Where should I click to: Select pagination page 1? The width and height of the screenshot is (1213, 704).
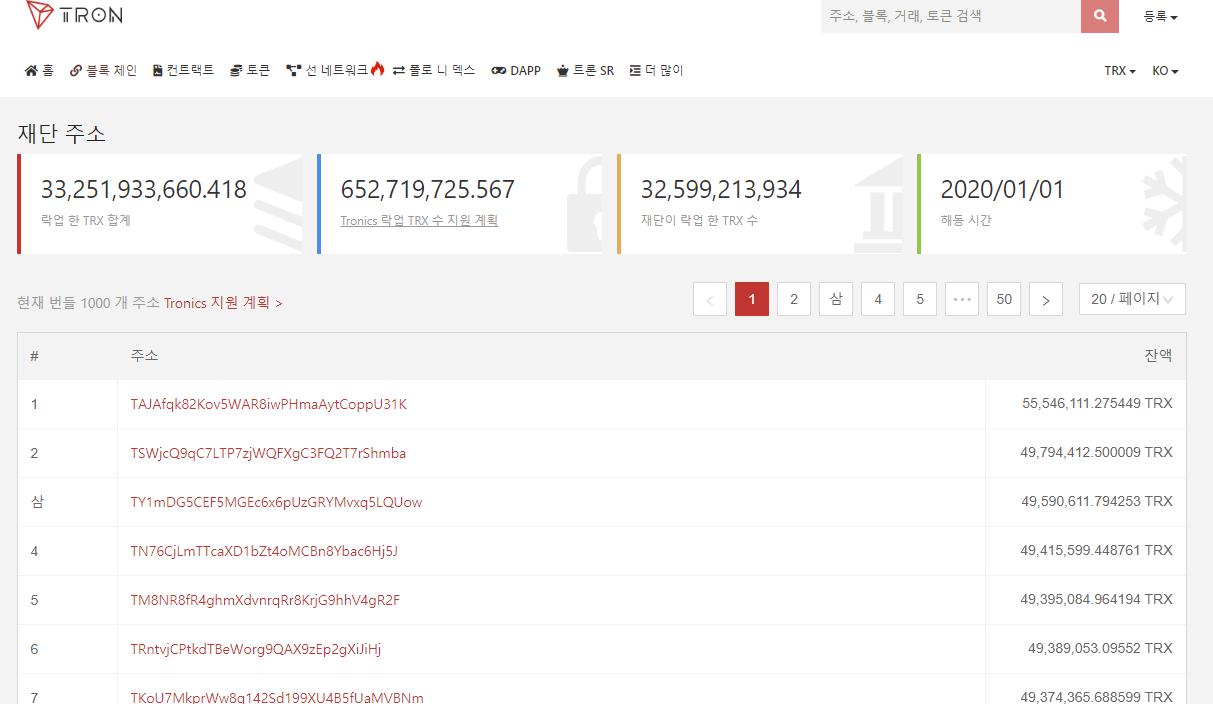[752, 299]
